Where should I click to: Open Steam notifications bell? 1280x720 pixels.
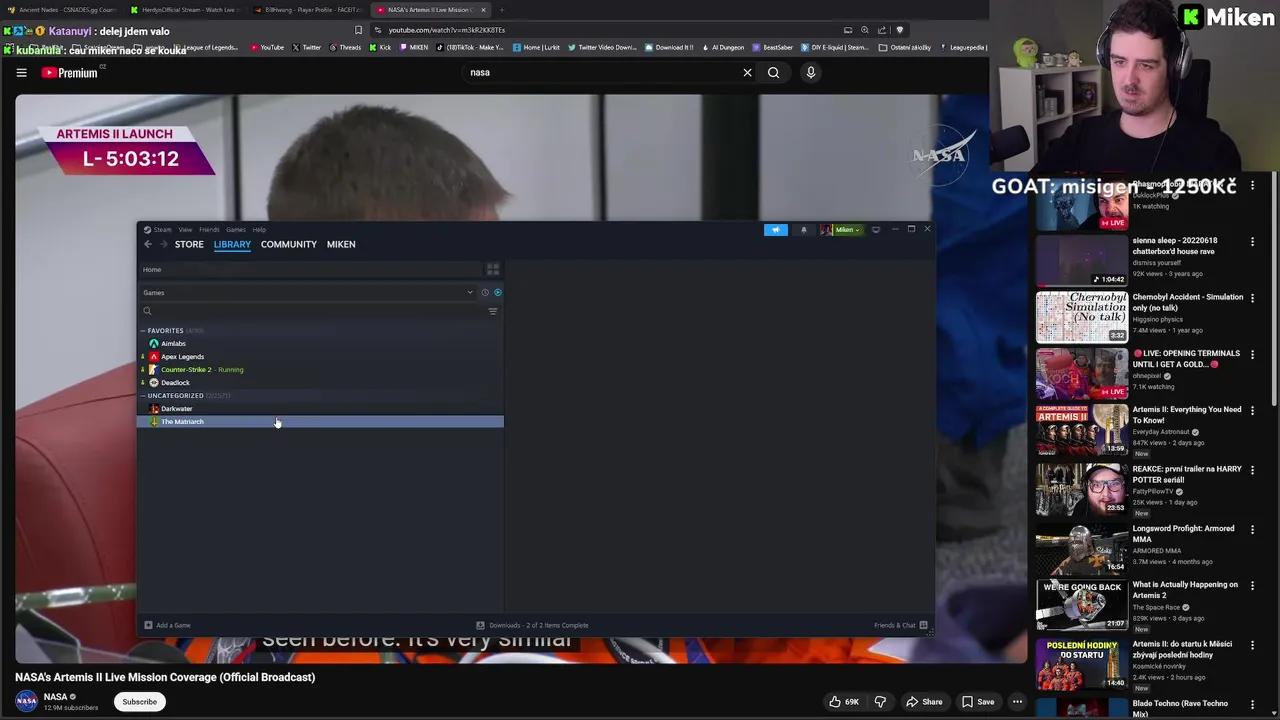coord(804,230)
